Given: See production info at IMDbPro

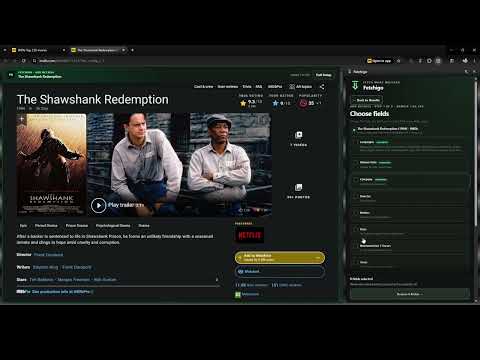Looking at the screenshot, I should 61,292.
